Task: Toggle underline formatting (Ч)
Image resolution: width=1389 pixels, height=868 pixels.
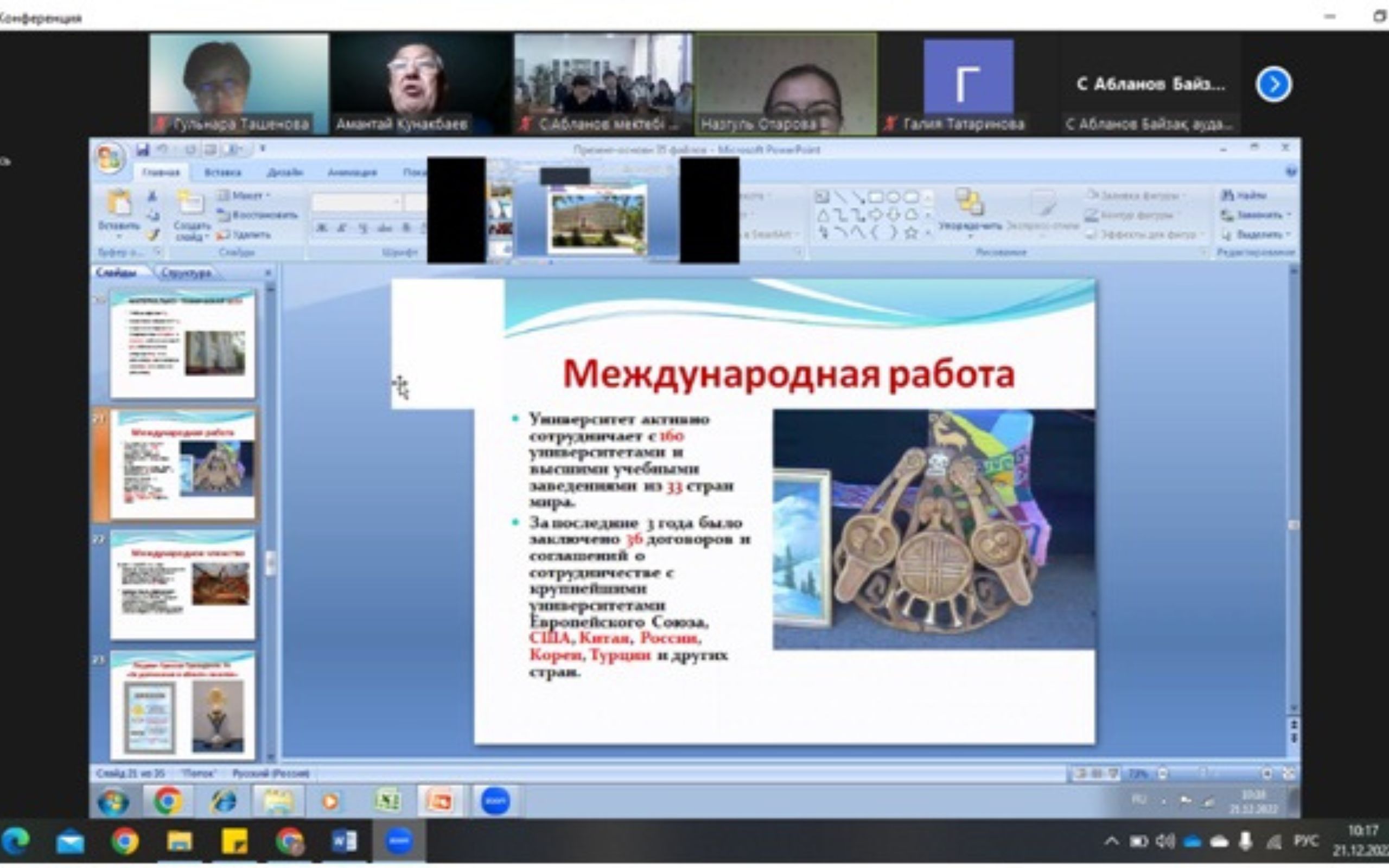Action: tap(363, 228)
